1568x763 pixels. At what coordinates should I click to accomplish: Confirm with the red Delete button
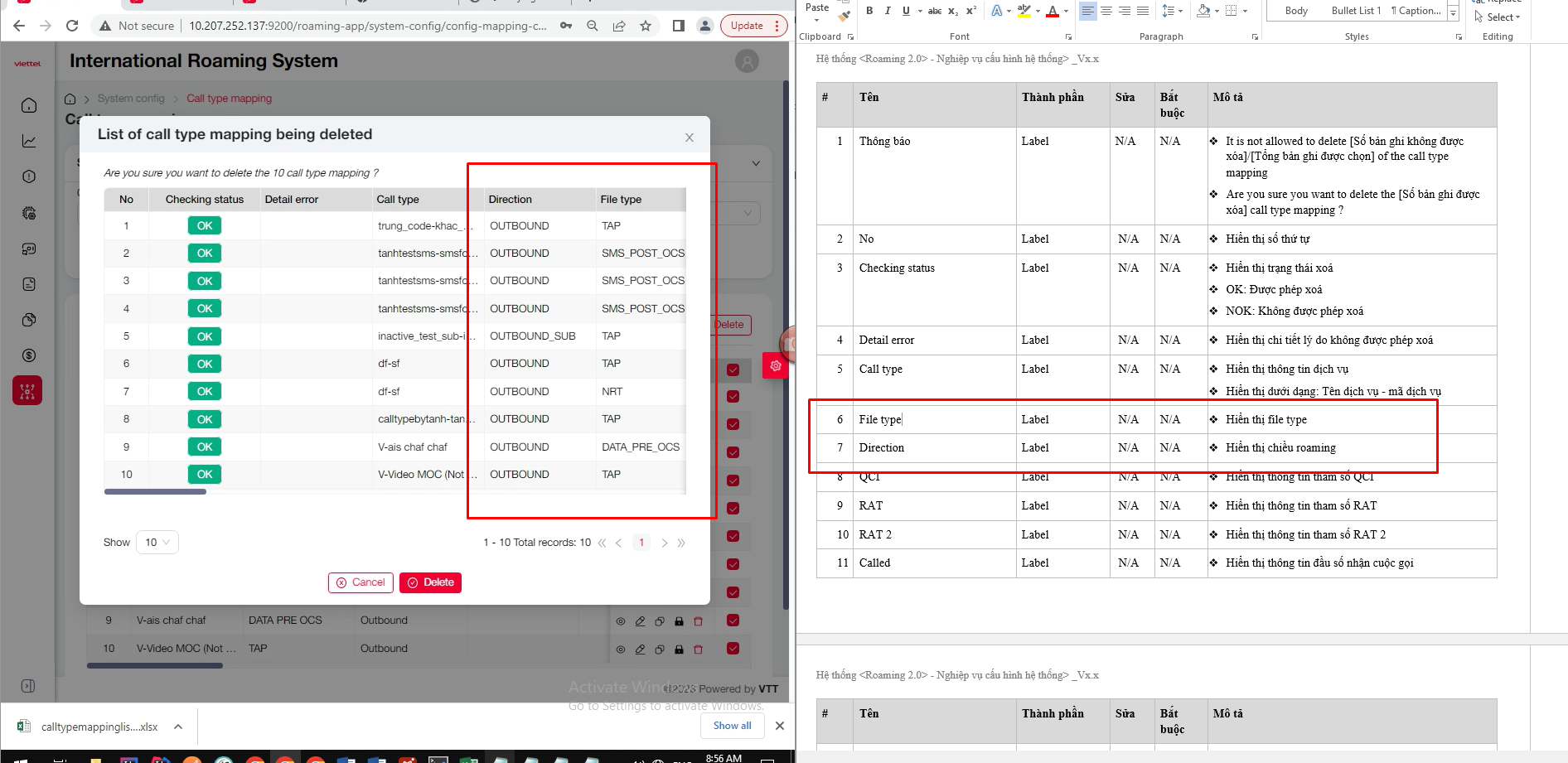click(430, 582)
